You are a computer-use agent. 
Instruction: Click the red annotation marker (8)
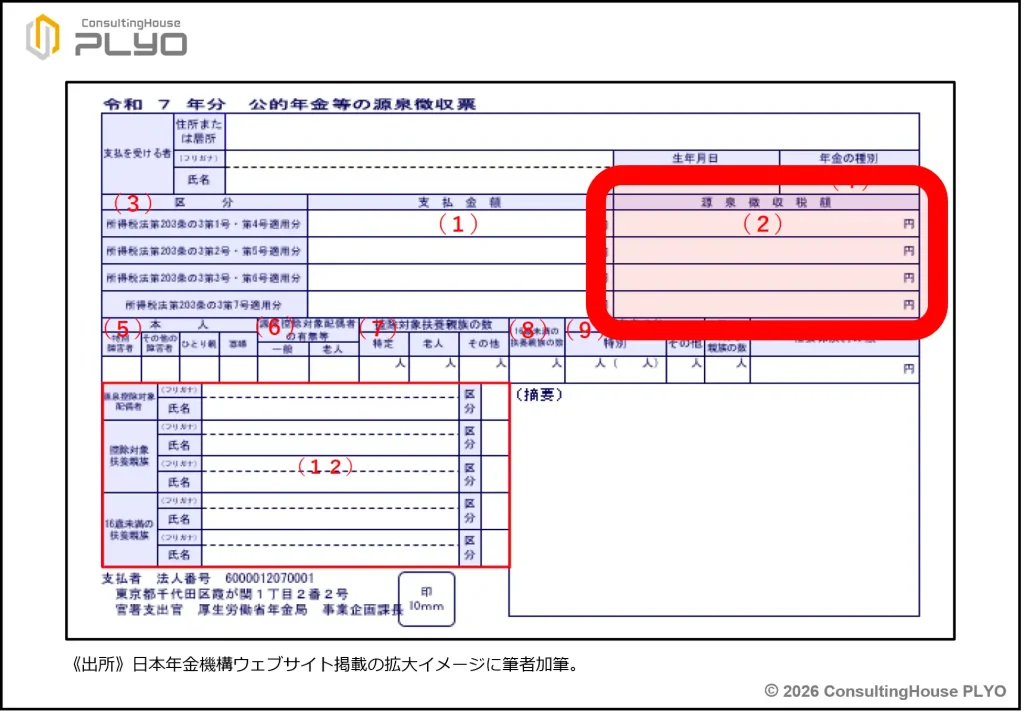528,330
